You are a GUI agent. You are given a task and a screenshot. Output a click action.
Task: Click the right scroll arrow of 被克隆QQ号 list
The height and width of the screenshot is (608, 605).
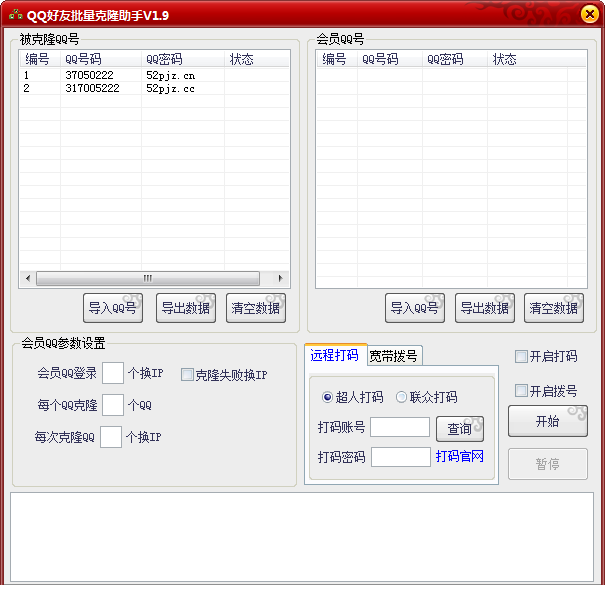pos(280,278)
